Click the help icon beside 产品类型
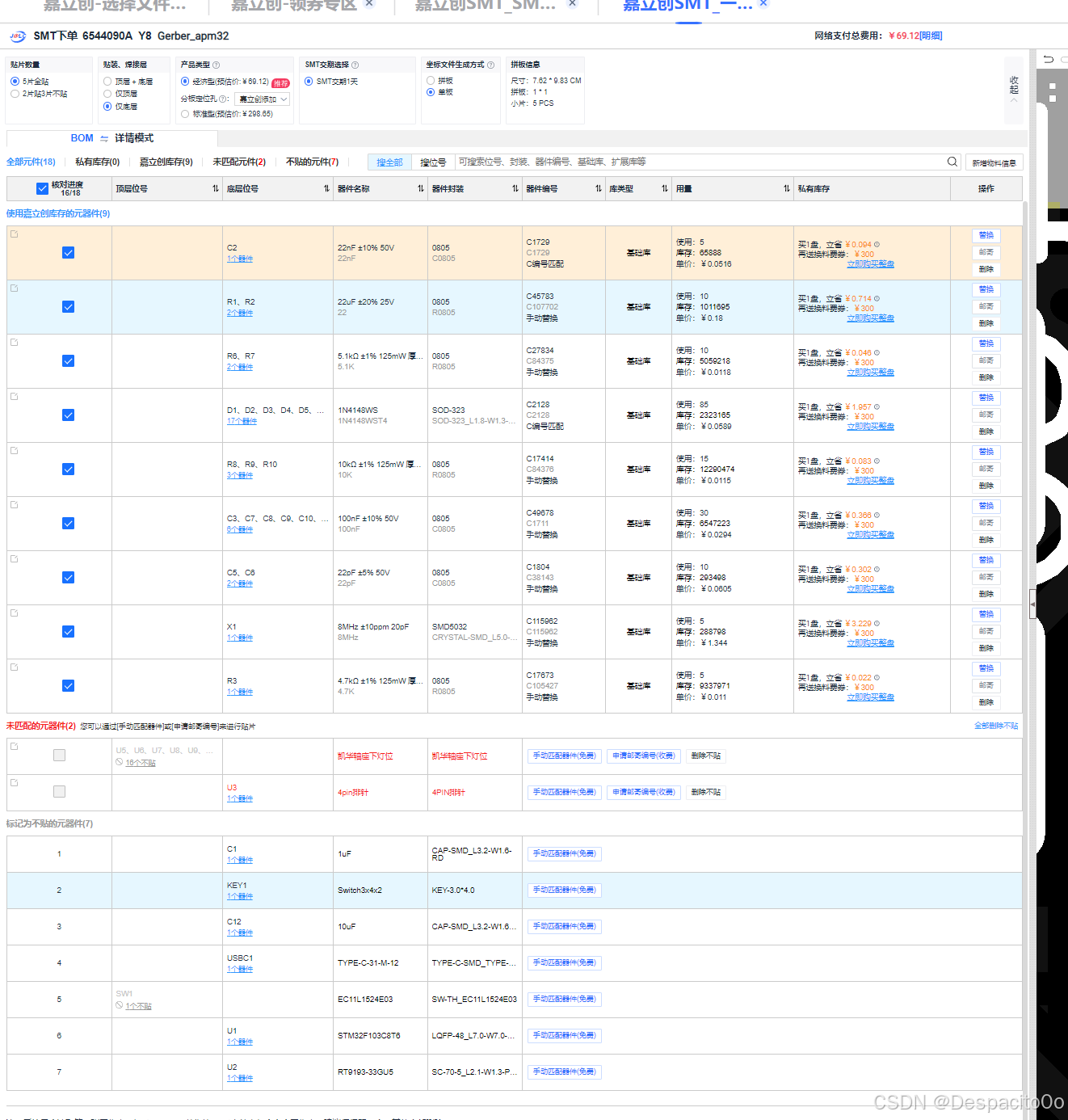 216,65
